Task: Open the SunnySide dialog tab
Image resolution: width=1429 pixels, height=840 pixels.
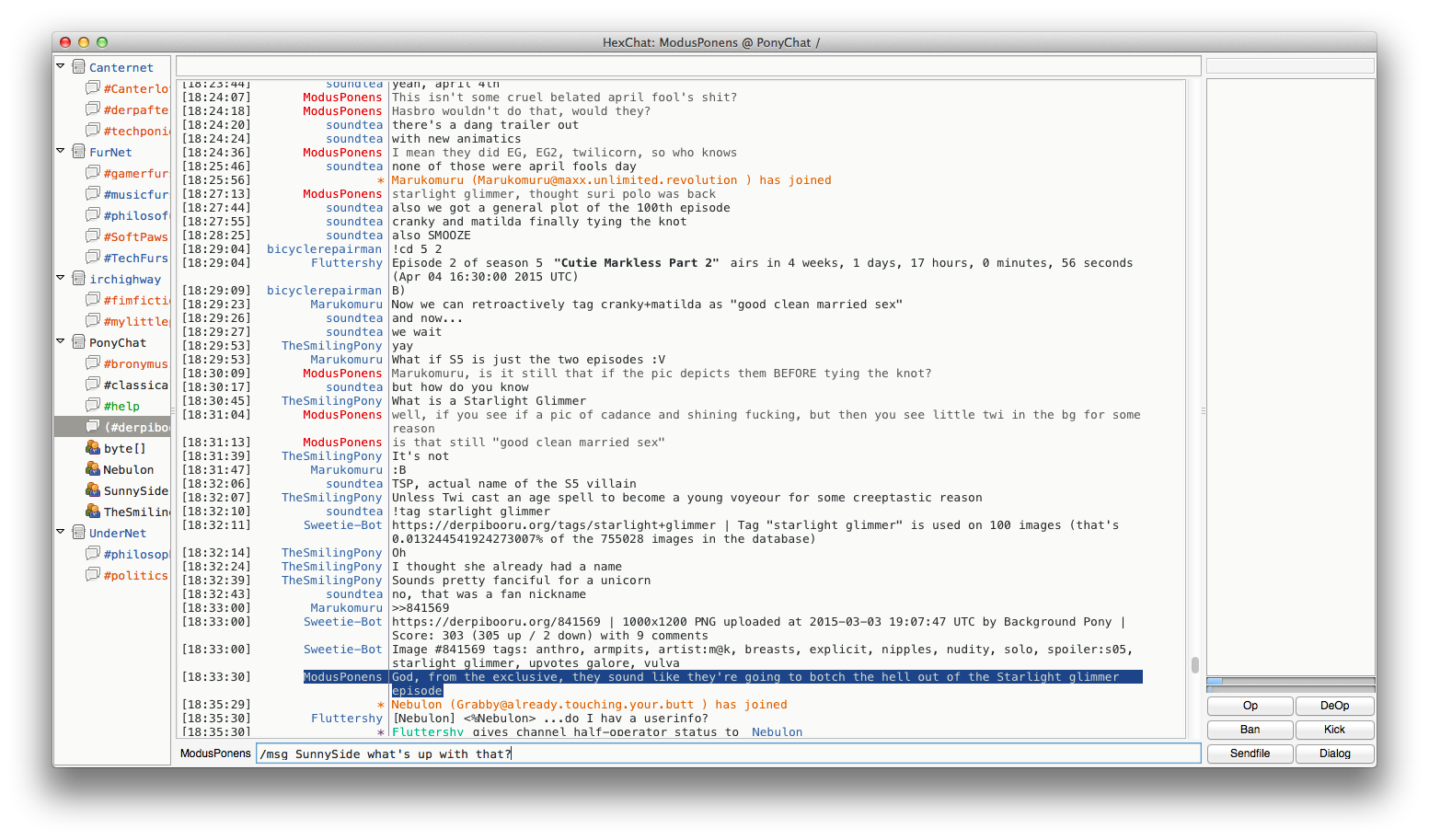Action: pos(136,490)
